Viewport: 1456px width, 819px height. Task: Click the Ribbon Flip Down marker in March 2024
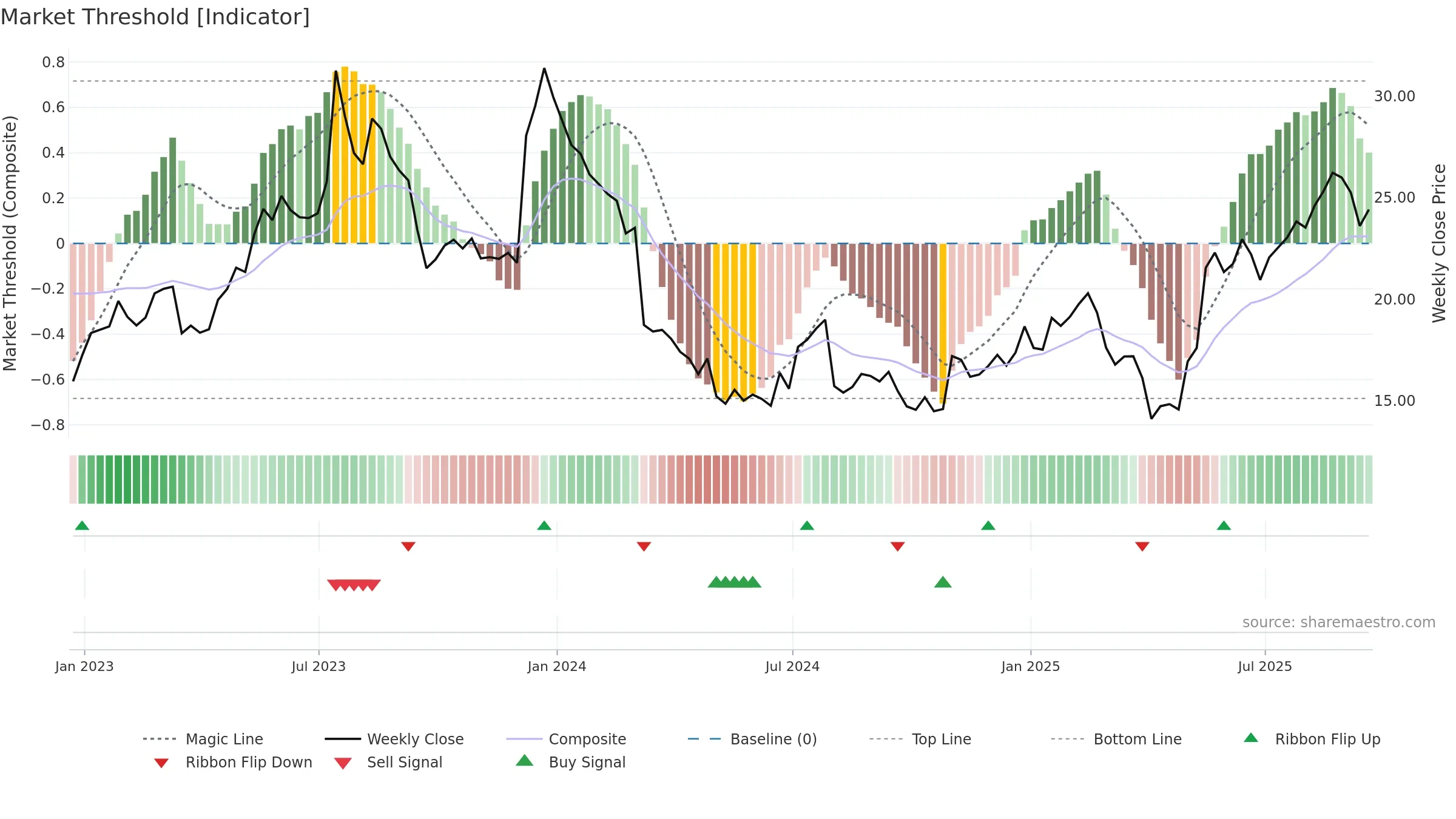click(644, 547)
